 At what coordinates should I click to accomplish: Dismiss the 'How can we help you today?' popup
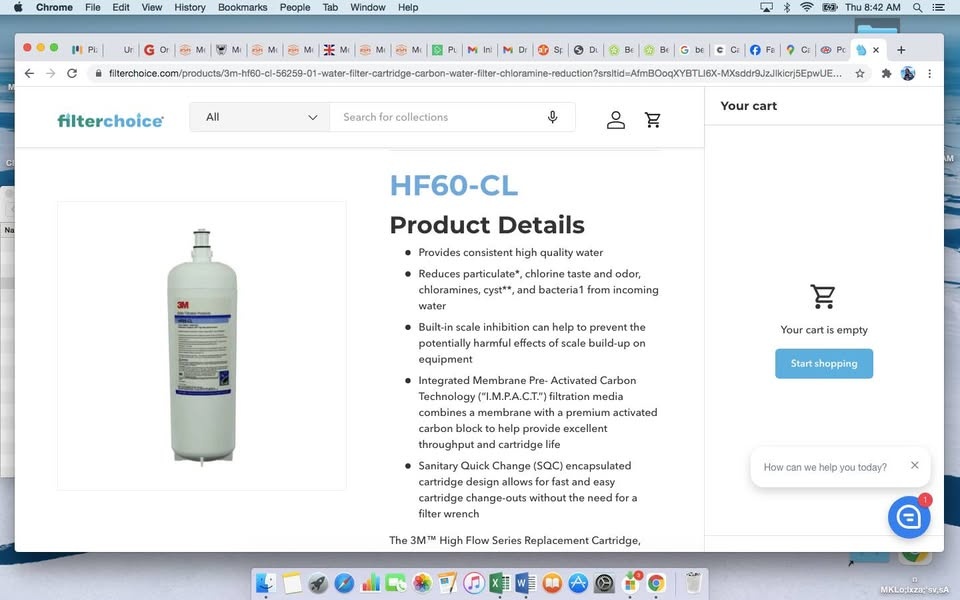pyautogui.click(x=915, y=465)
